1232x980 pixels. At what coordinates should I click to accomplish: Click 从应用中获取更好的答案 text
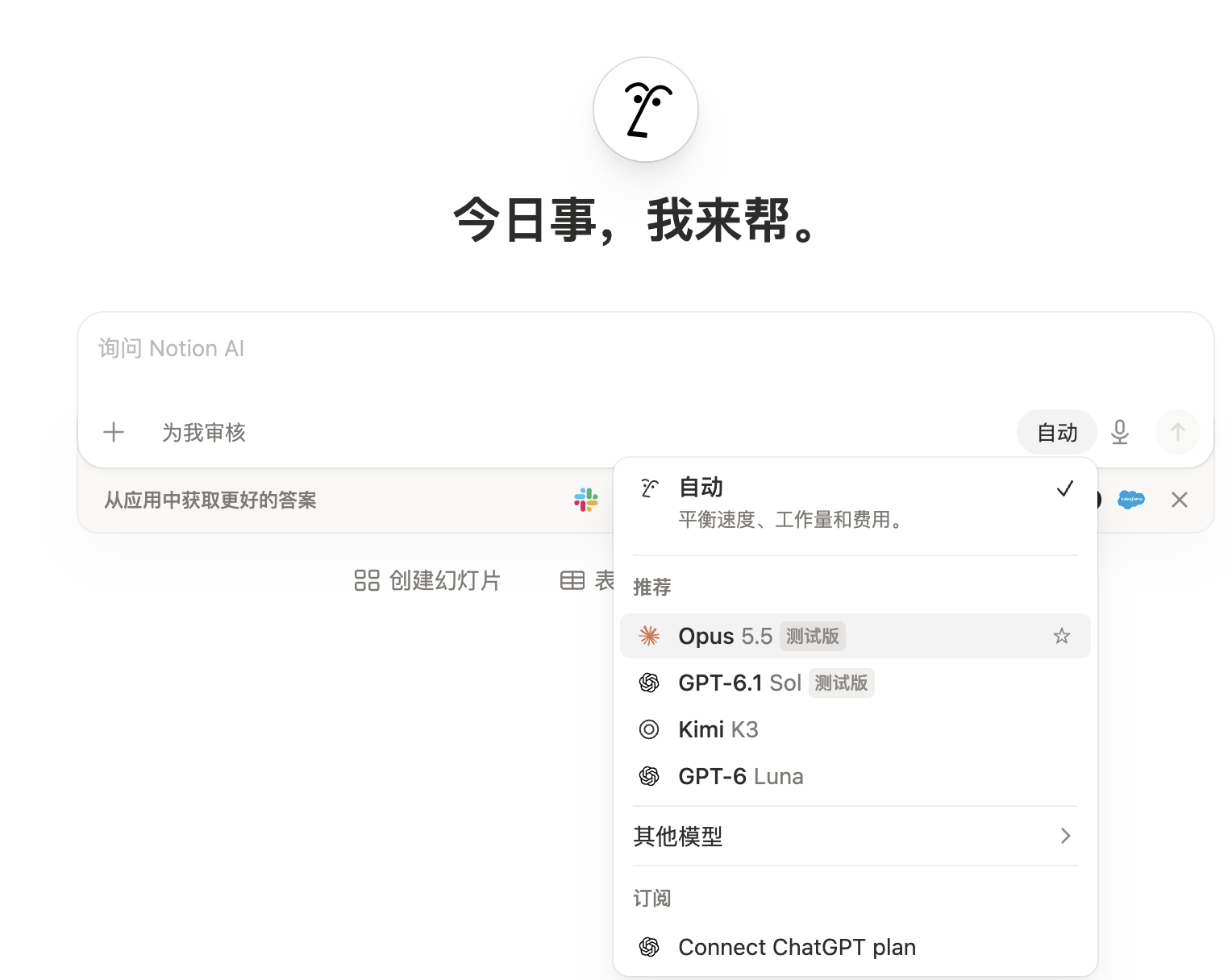[210, 500]
